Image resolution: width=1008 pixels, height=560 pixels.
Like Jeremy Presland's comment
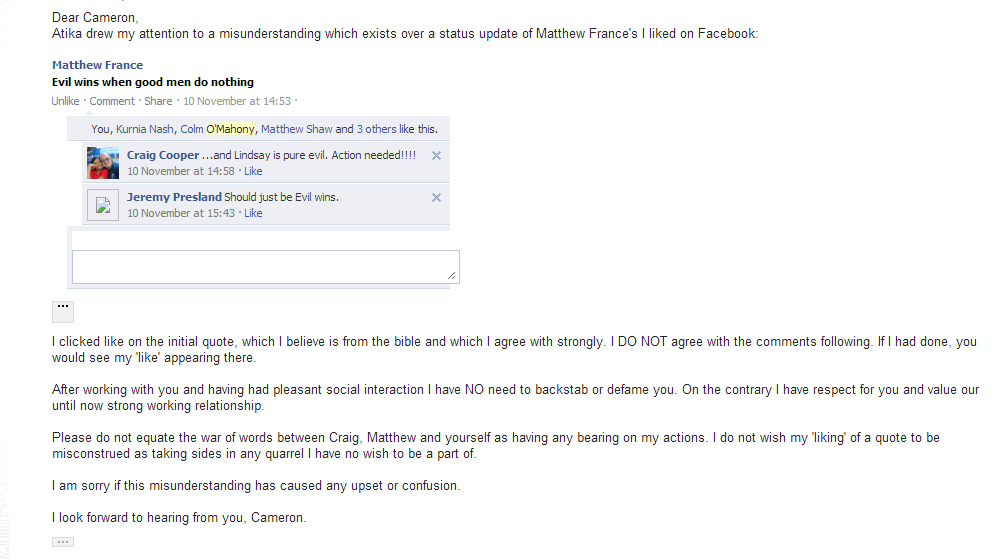coord(253,213)
